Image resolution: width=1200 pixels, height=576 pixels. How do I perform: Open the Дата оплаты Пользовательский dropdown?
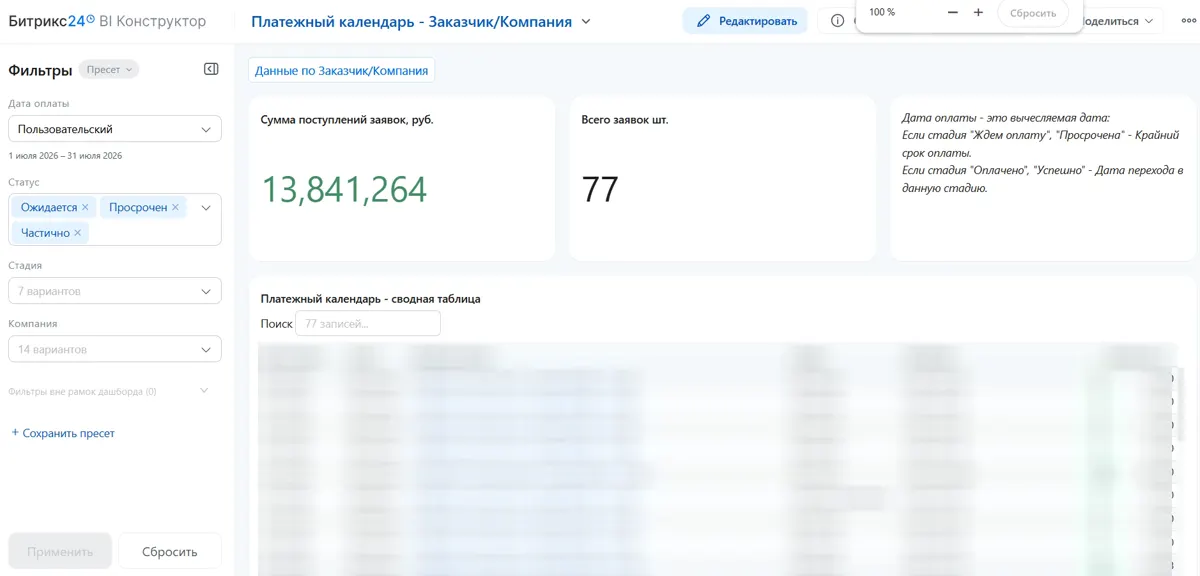115,129
